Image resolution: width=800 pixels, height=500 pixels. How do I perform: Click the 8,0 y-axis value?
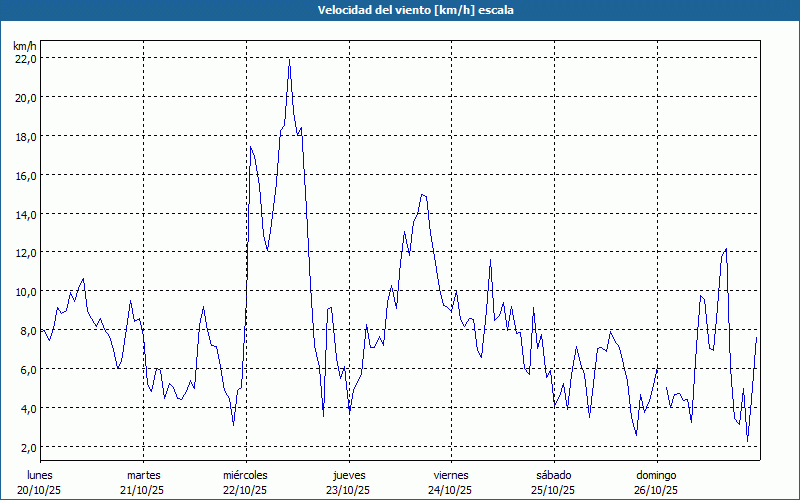click(x=27, y=331)
